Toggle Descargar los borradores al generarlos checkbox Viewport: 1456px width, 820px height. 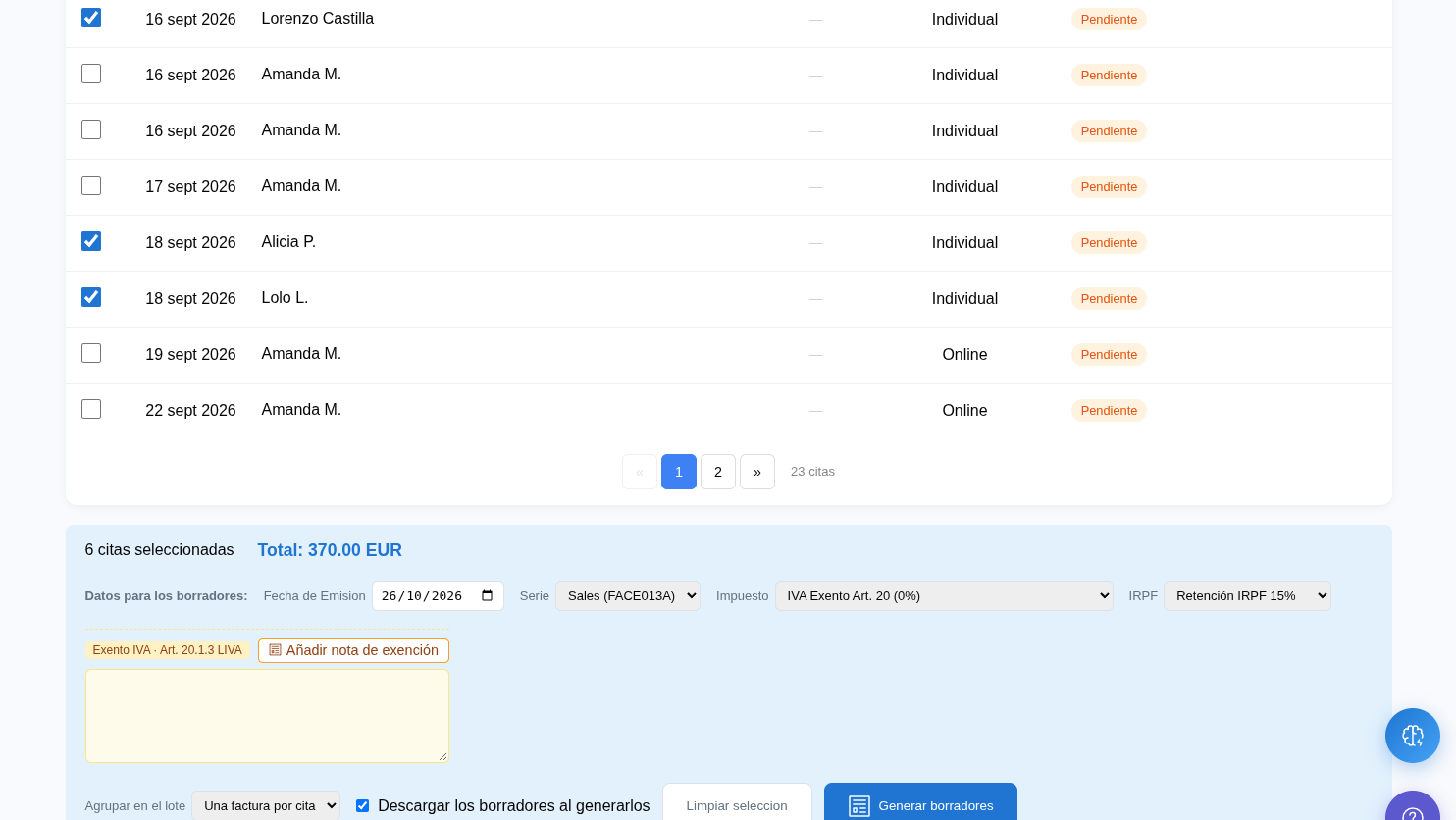pyautogui.click(x=362, y=805)
